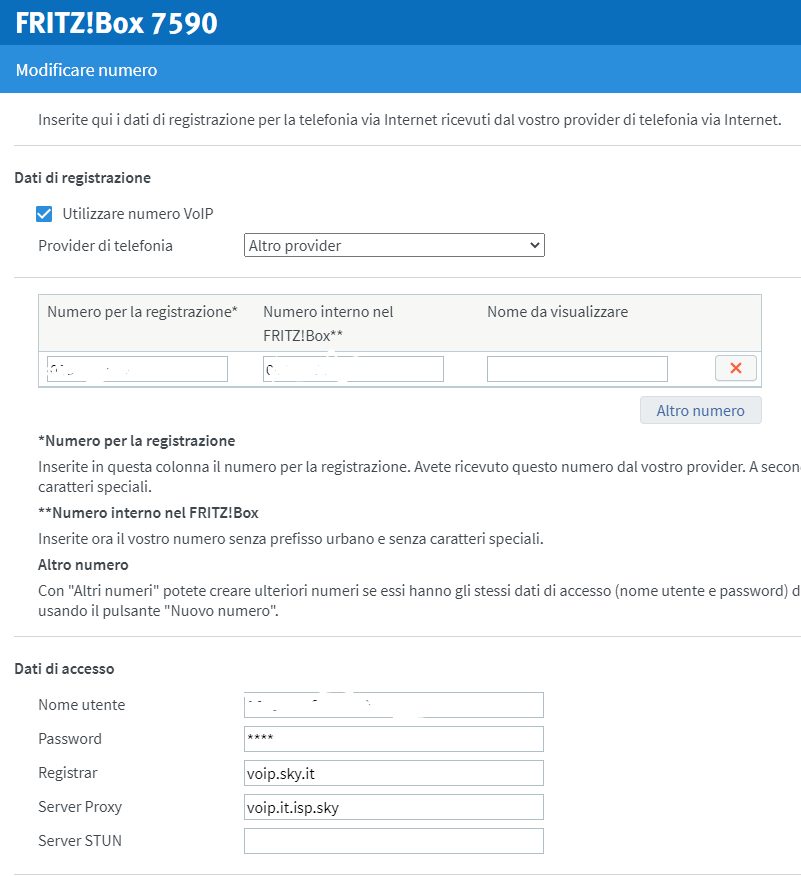Focus the Numero per la registrazione input
This screenshot has width=801, height=876.
click(x=138, y=369)
